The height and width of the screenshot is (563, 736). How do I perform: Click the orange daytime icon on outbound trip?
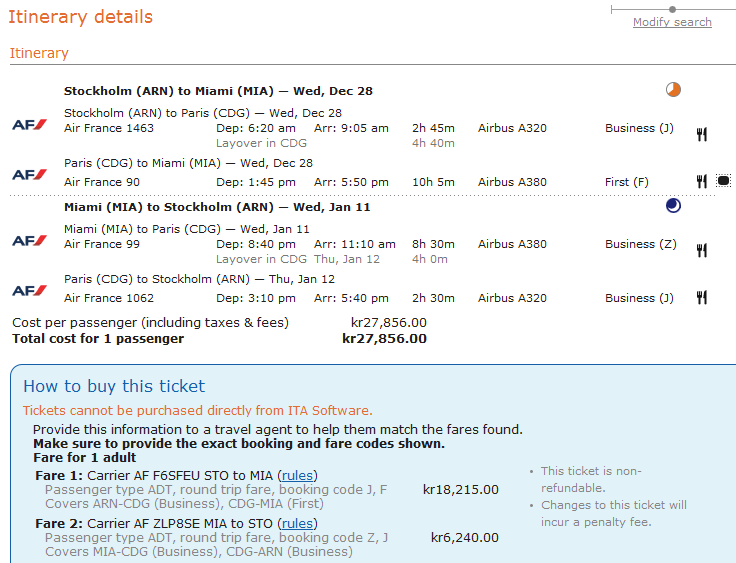pos(673,90)
